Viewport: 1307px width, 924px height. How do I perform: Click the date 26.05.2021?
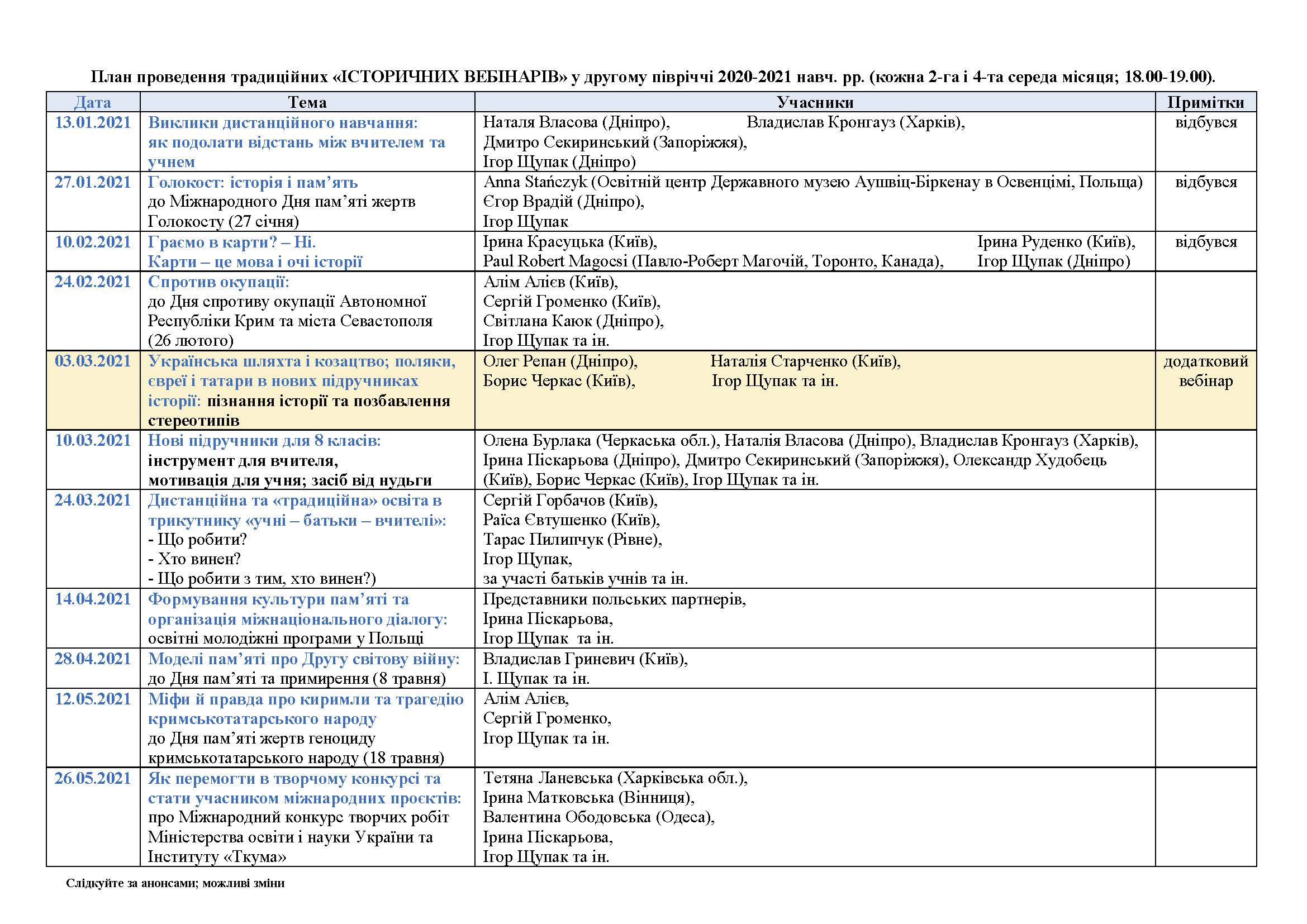coord(93,778)
